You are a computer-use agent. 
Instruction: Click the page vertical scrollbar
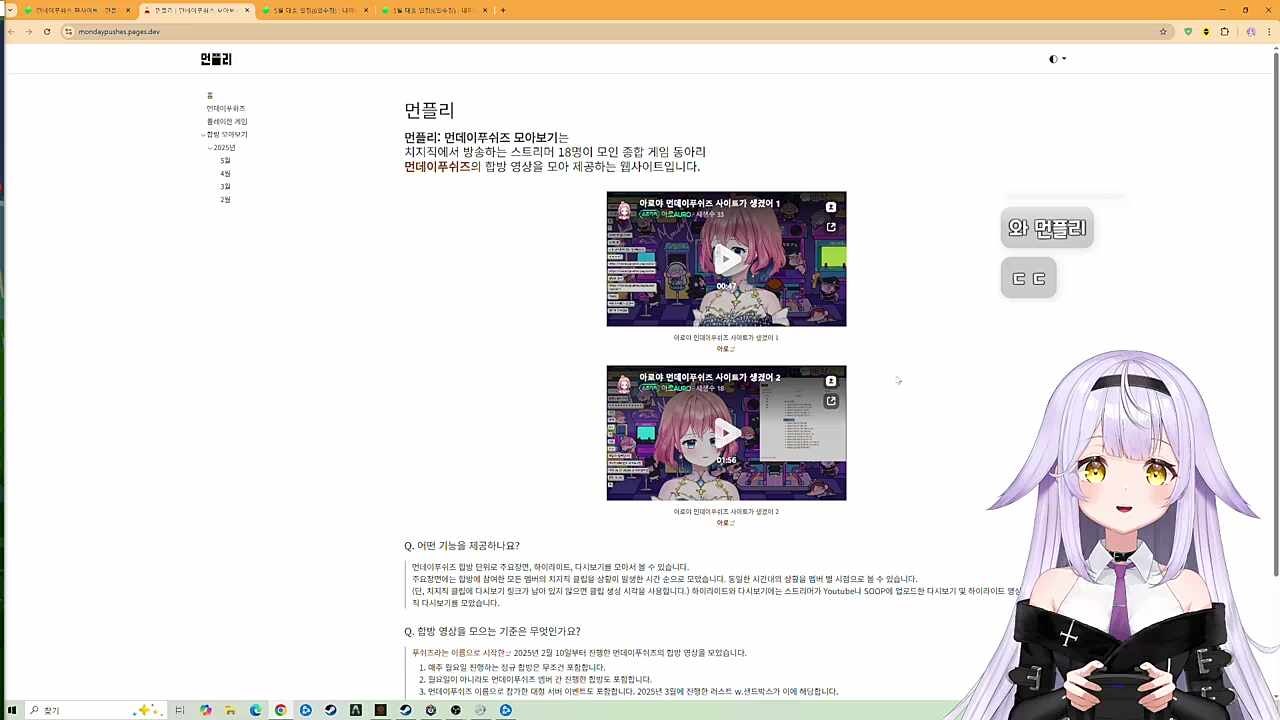(1275, 312)
